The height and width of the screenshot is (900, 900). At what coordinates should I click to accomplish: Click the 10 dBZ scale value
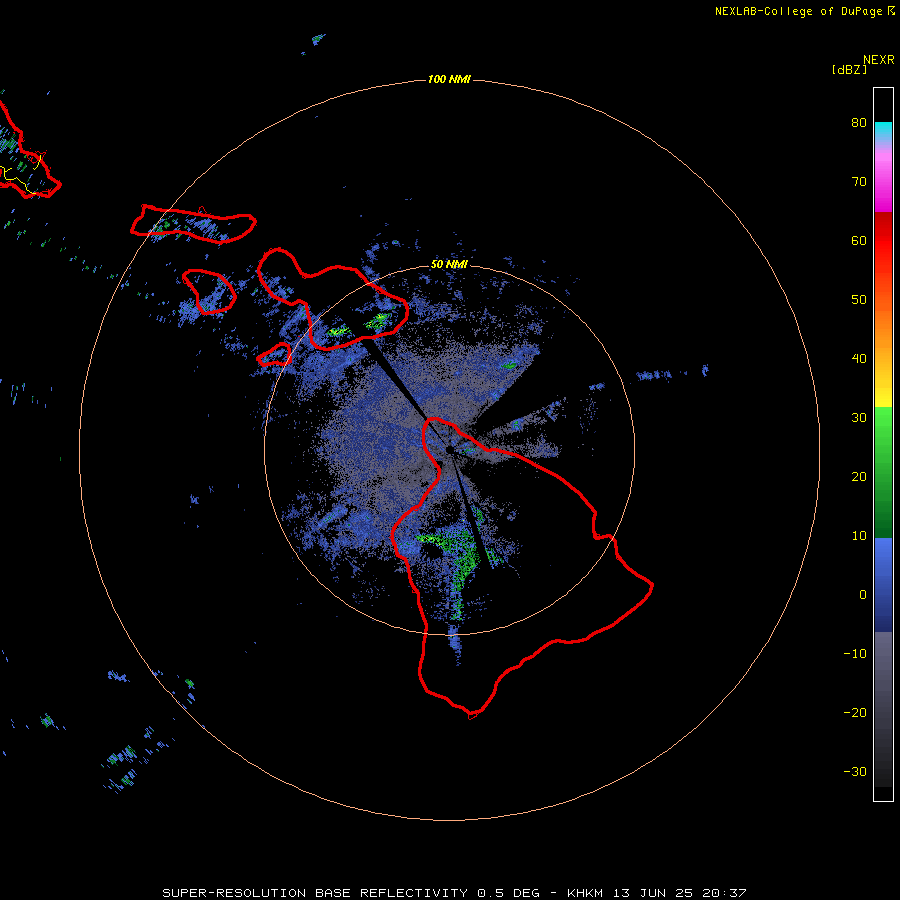pos(859,536)
